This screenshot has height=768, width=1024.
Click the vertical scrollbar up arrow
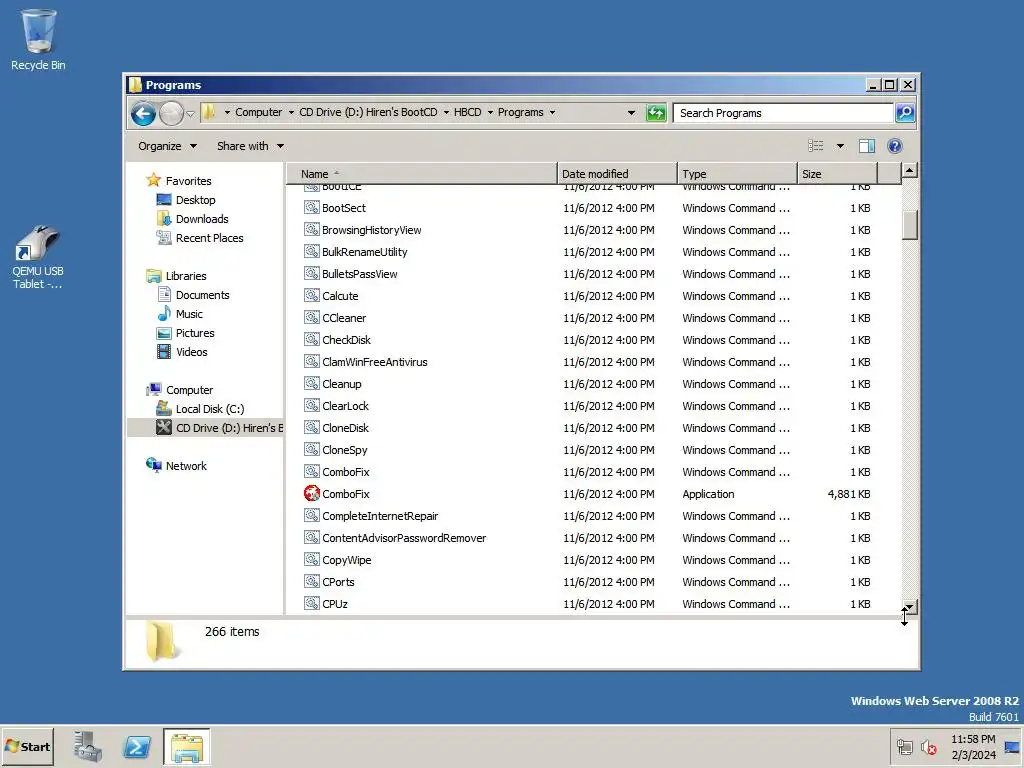coord(910,170)
